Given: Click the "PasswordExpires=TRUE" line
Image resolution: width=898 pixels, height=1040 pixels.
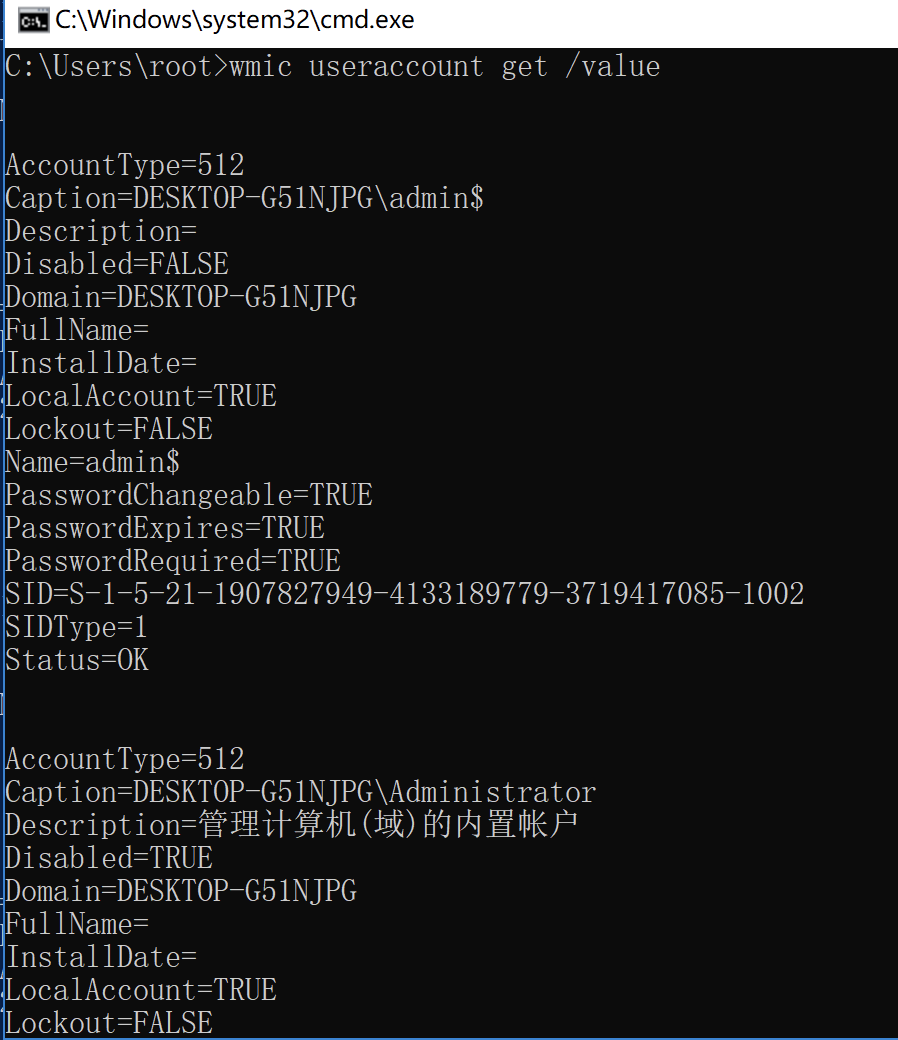Looking at the screenshot, I should (x=164, y=528).
